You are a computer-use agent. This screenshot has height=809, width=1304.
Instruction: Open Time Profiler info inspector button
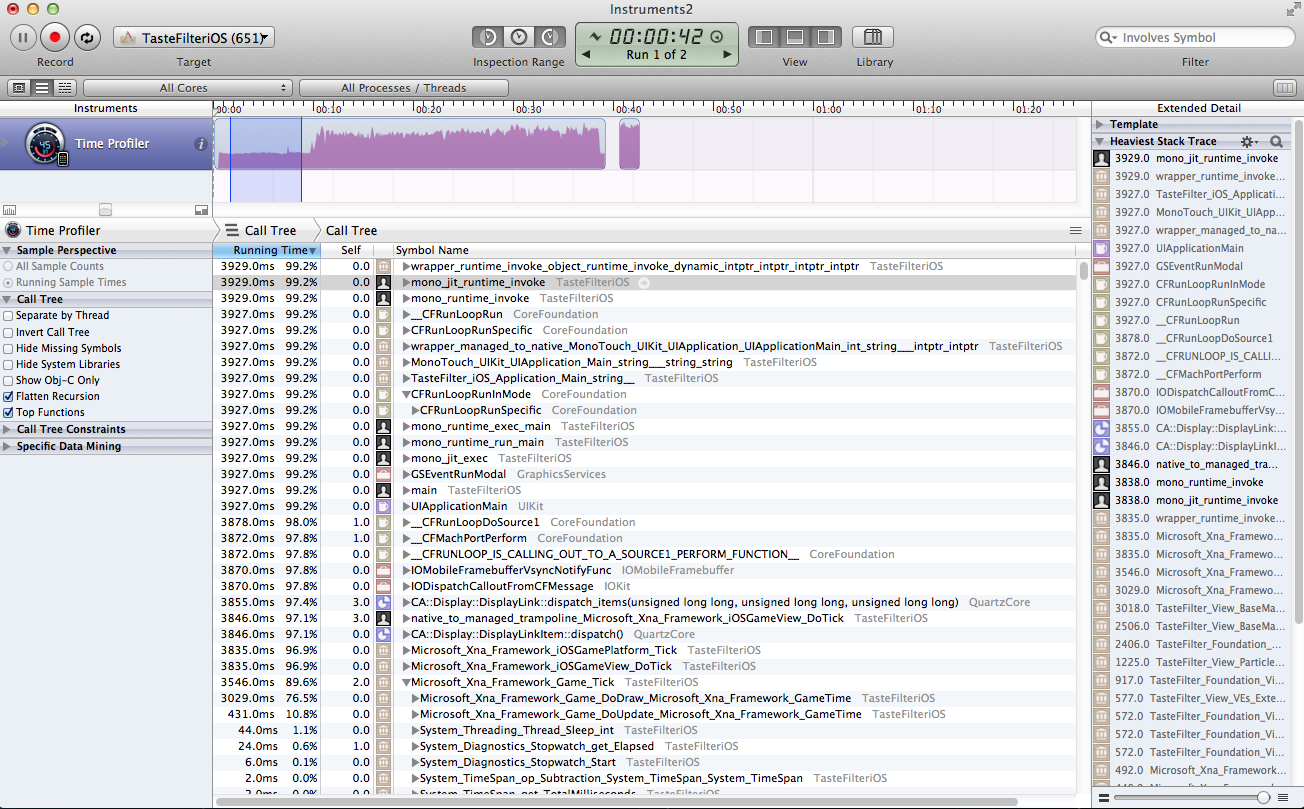coord(200,144)
